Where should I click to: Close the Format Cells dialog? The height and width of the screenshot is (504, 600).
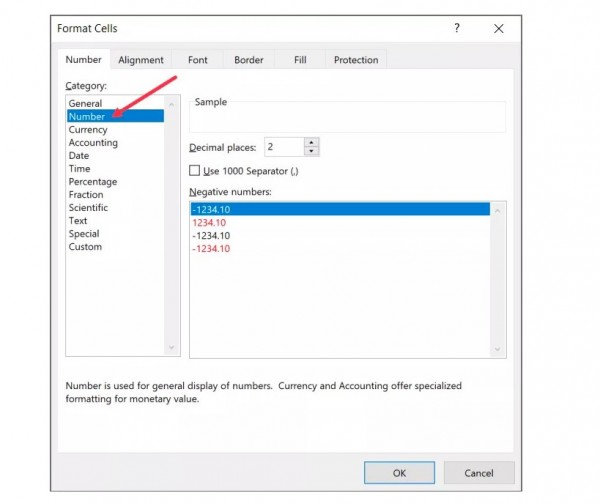tap(499, 28)
